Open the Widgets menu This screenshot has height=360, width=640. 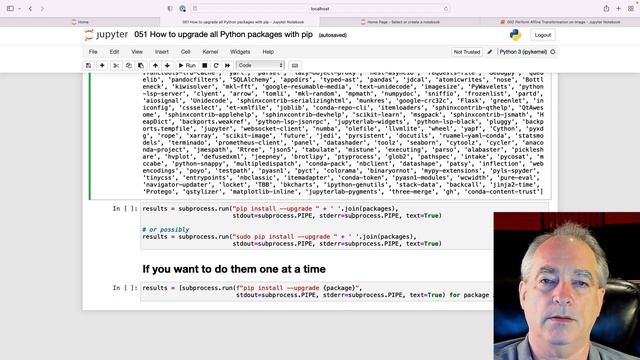tap(240, 52)
